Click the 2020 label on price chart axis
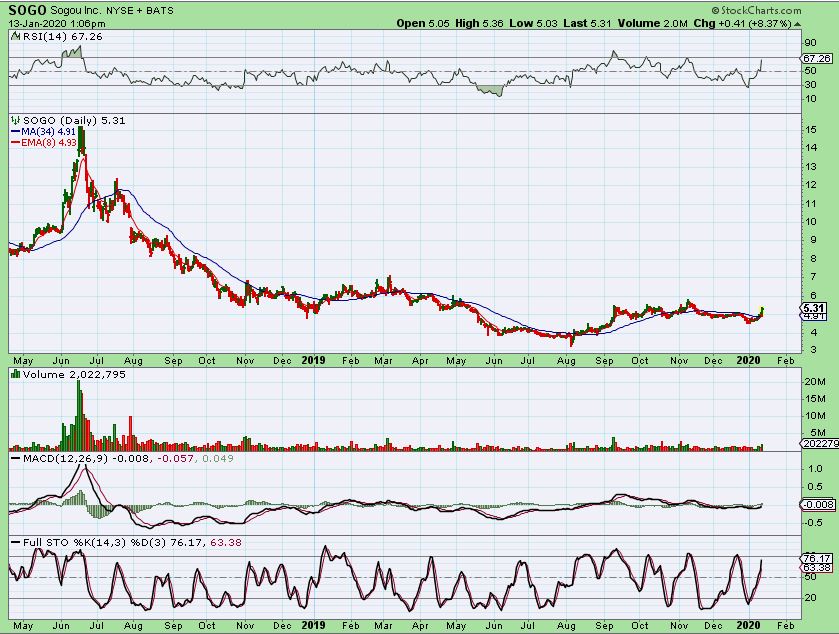The image size is (839, 634). click(x=748, y=358)
